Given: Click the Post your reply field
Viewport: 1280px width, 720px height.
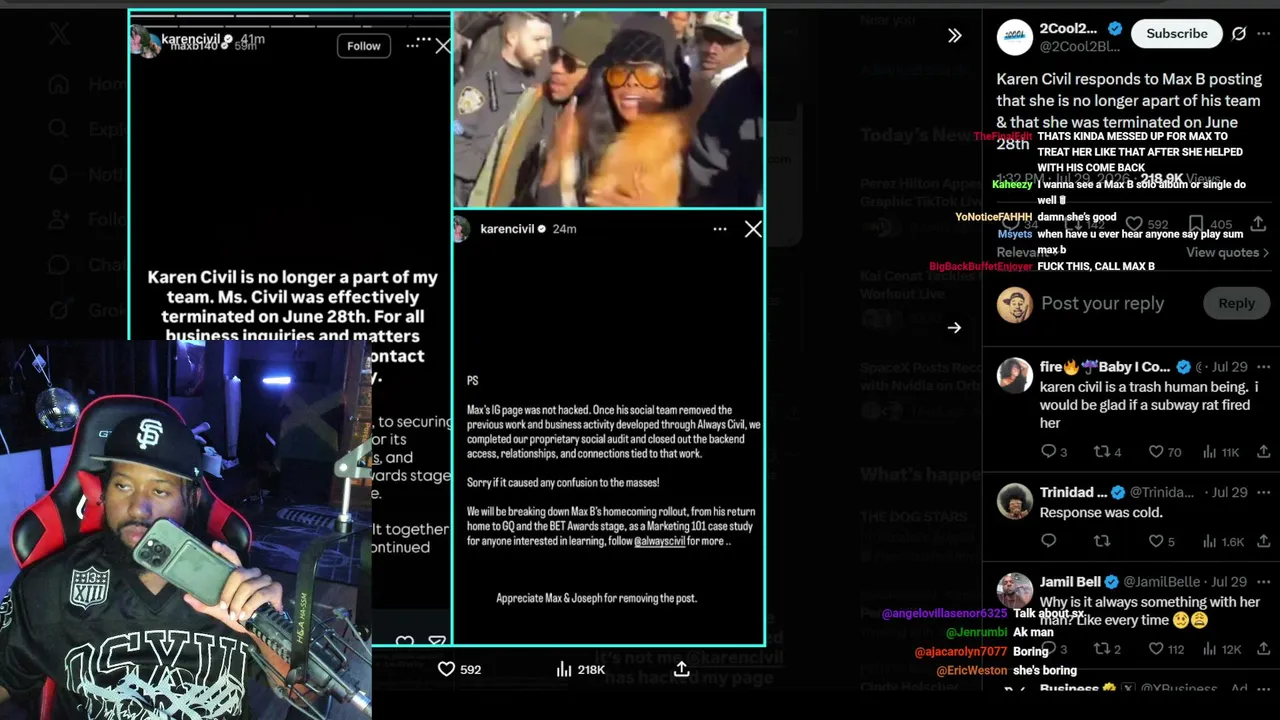Looking at the screenshot, I should click(1102, 303).
